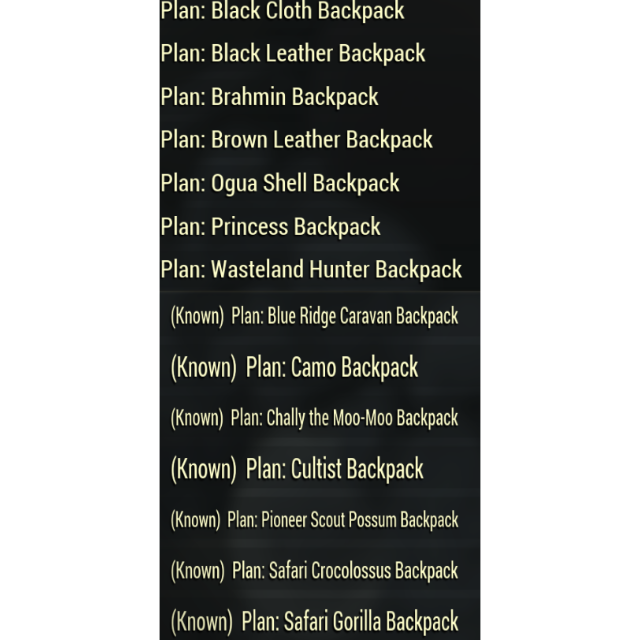
Task: Click the Black Leather Backpack plan
Action: click(293, 54)
